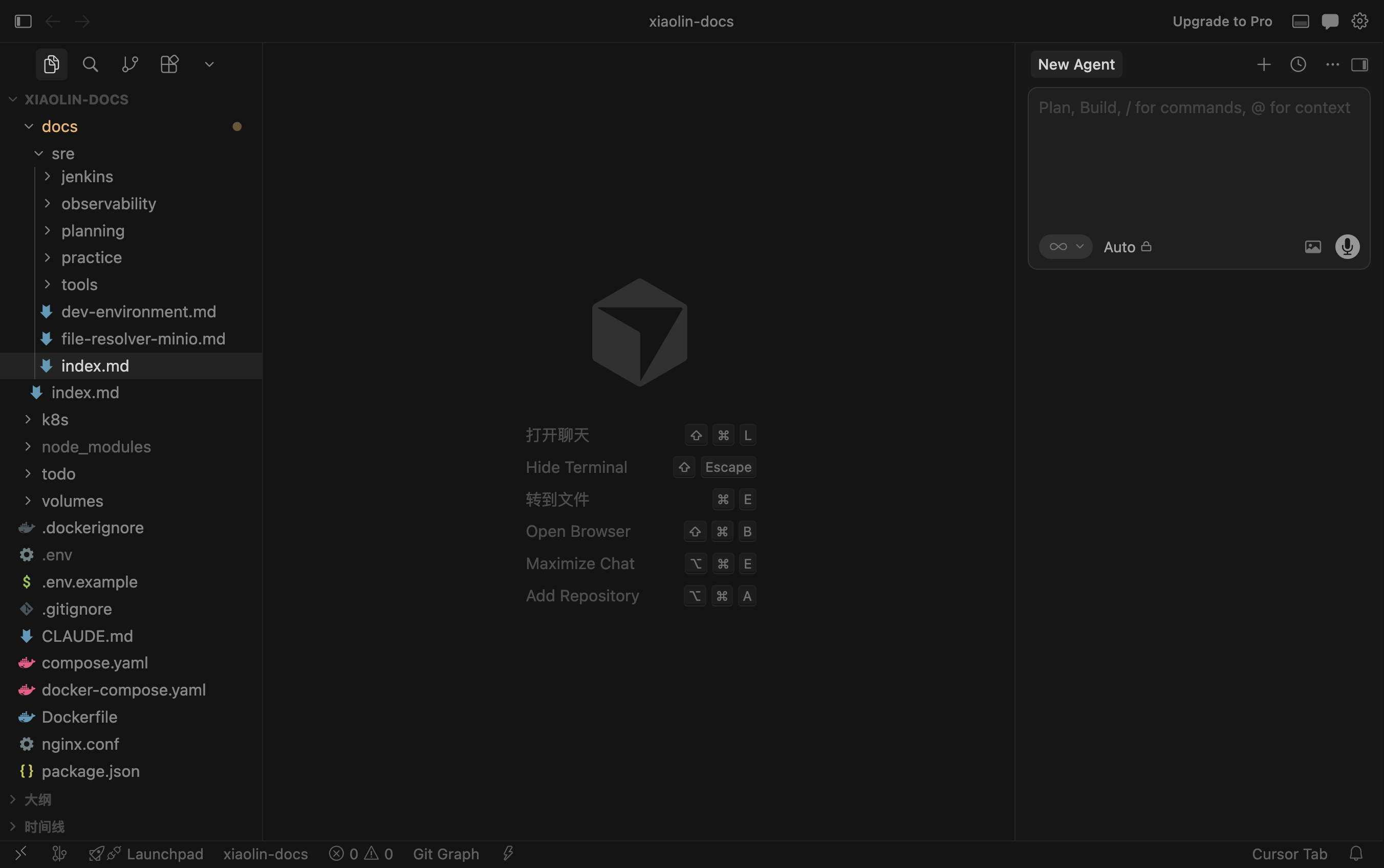Open the Search view
This screenshot has width=1384, height=868.
point(90,64)
